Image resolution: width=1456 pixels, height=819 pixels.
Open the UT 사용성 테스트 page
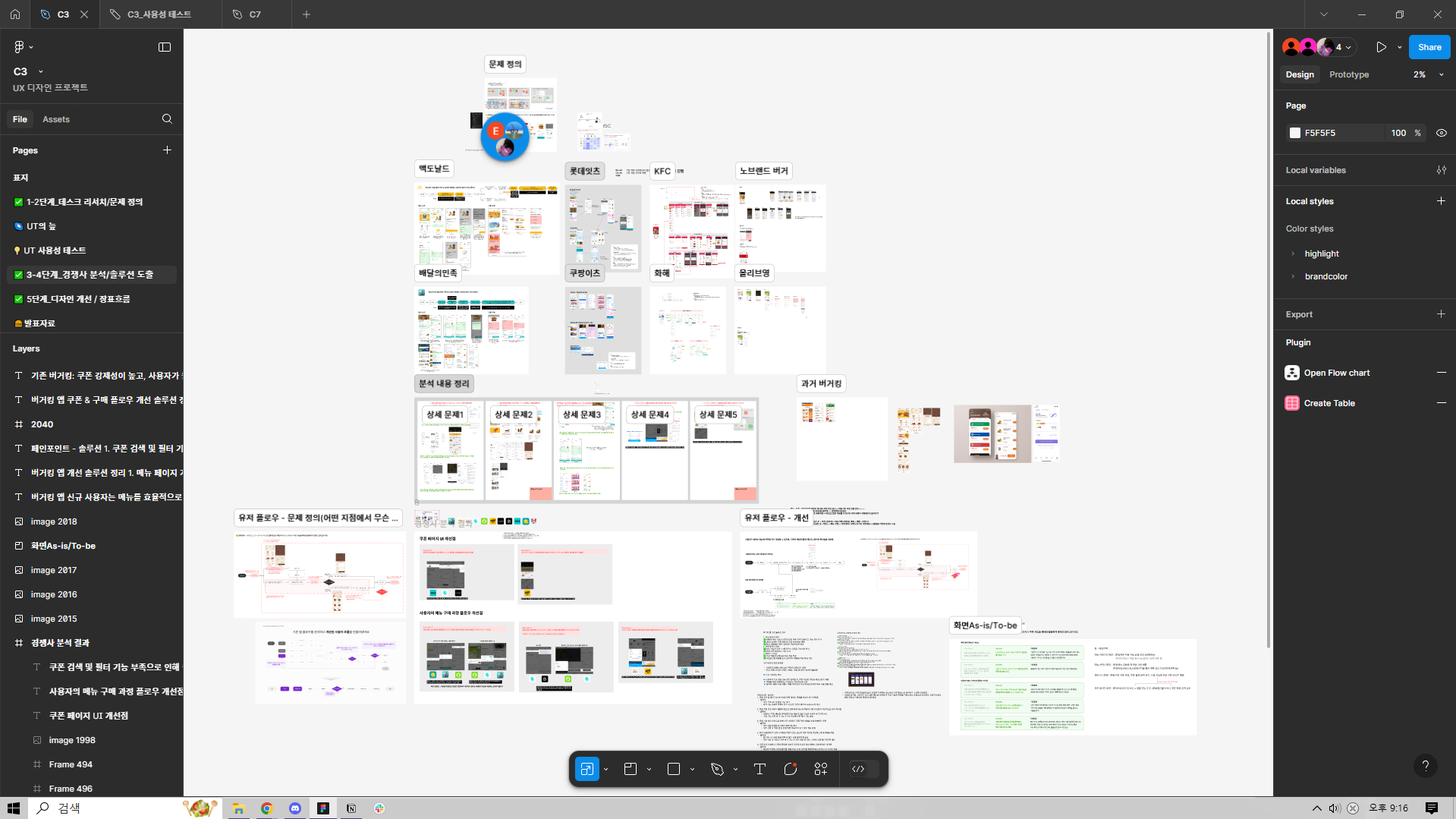(92, 250)
